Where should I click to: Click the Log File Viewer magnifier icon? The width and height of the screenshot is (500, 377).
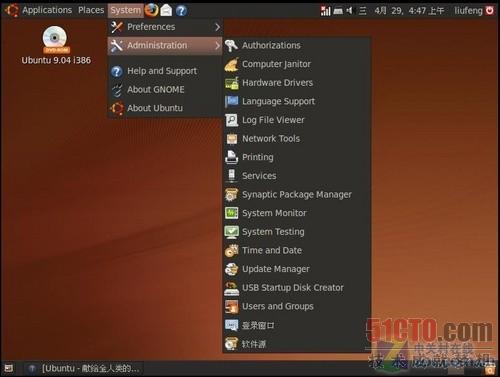231,120
